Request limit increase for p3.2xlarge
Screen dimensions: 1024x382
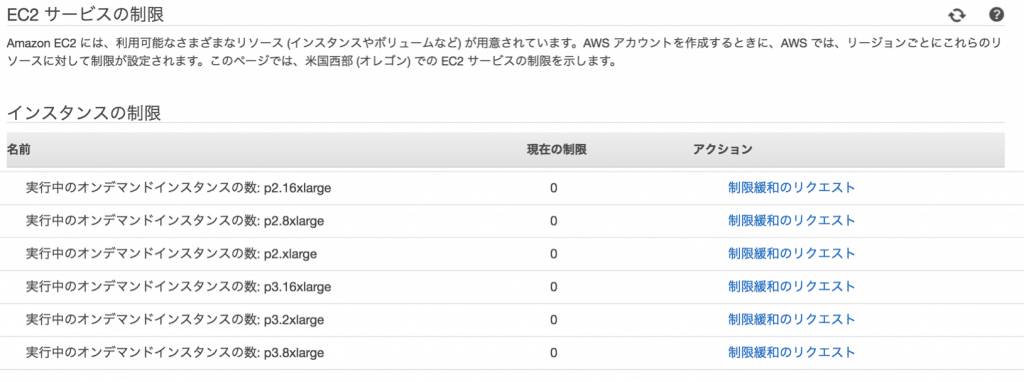(x=792, y=320)
